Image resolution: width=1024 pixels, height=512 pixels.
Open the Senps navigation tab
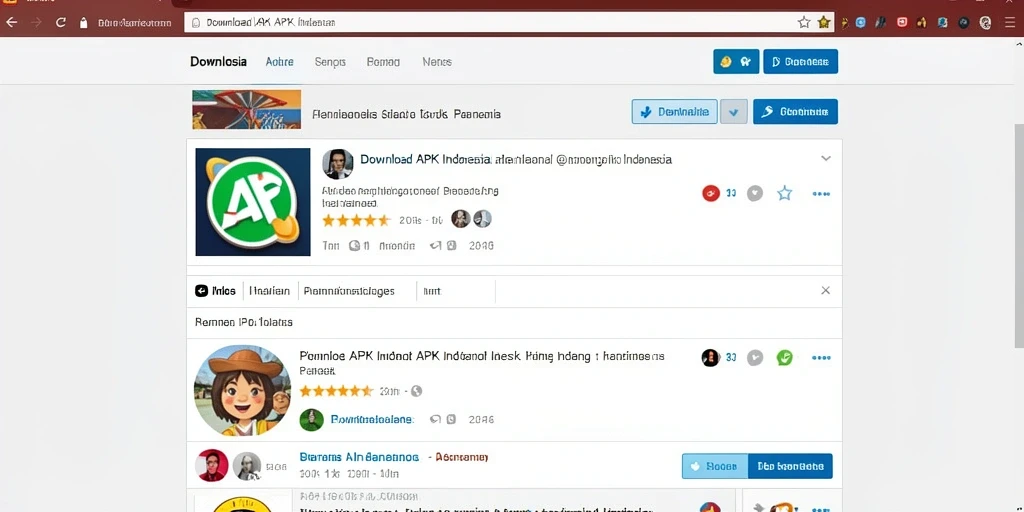(330, 61)
